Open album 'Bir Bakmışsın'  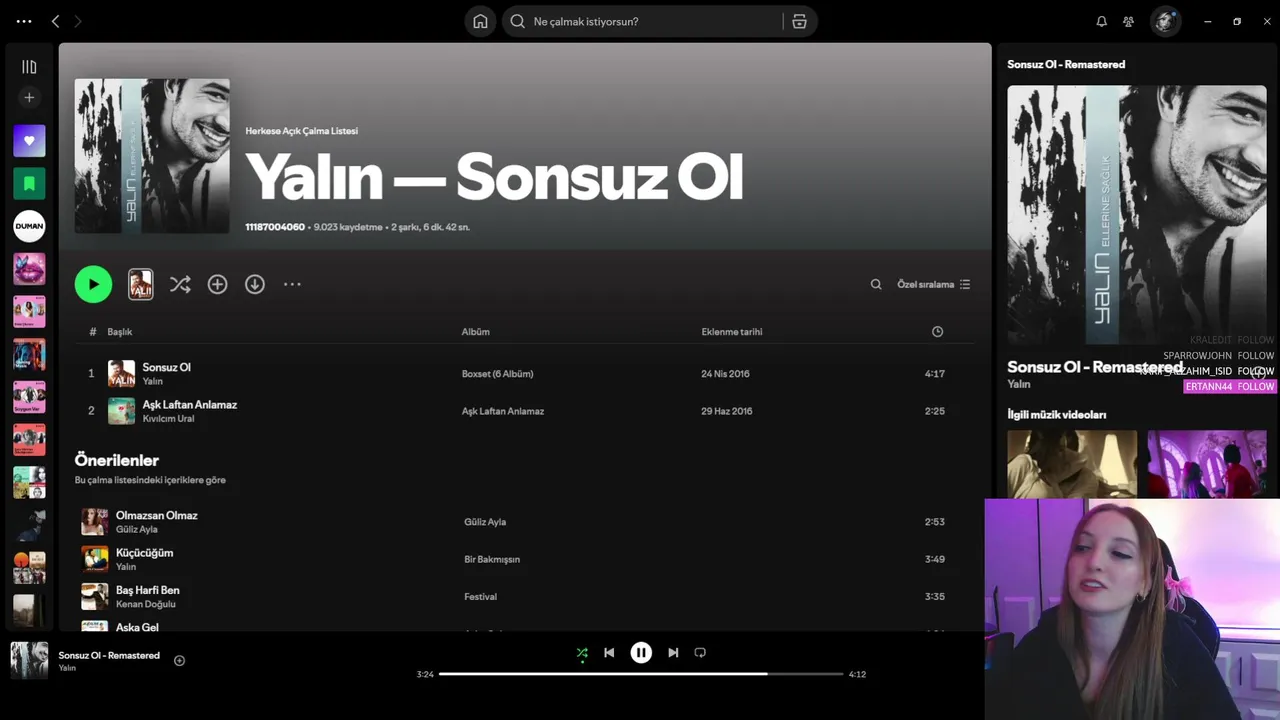coord(492,559)
